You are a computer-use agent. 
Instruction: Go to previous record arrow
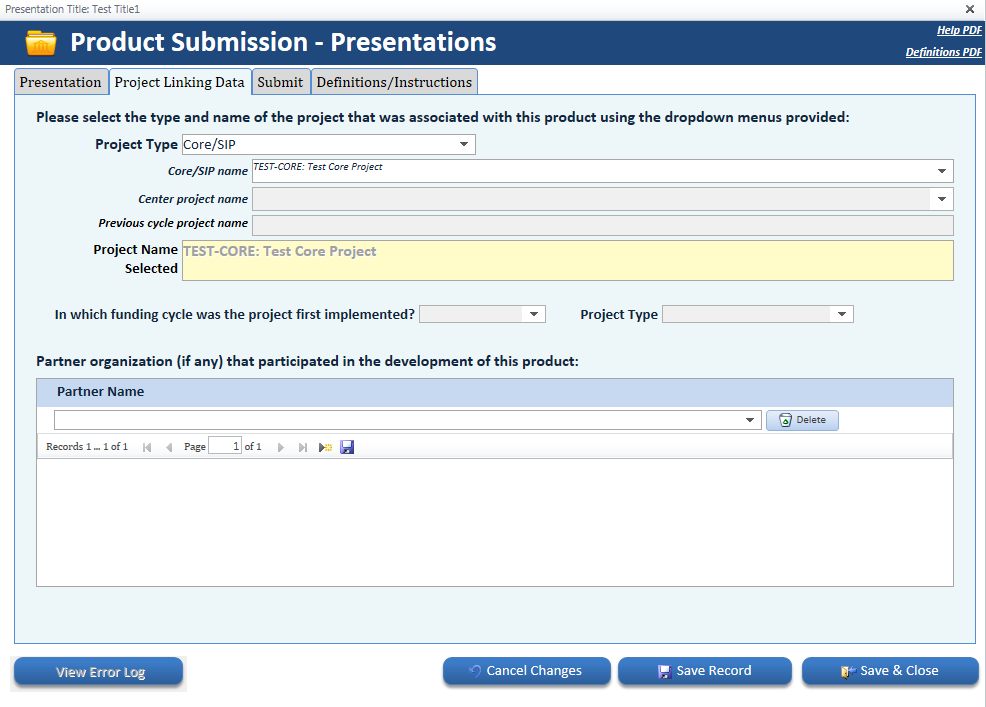pyautogui.click(x=169, y=447)
